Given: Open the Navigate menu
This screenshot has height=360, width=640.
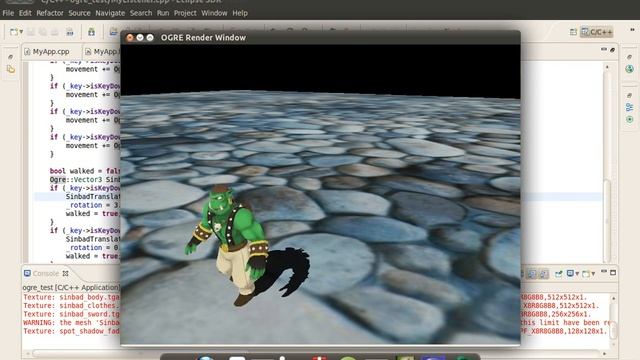Looking at the screenshot, I should click(x=110, y=13).
